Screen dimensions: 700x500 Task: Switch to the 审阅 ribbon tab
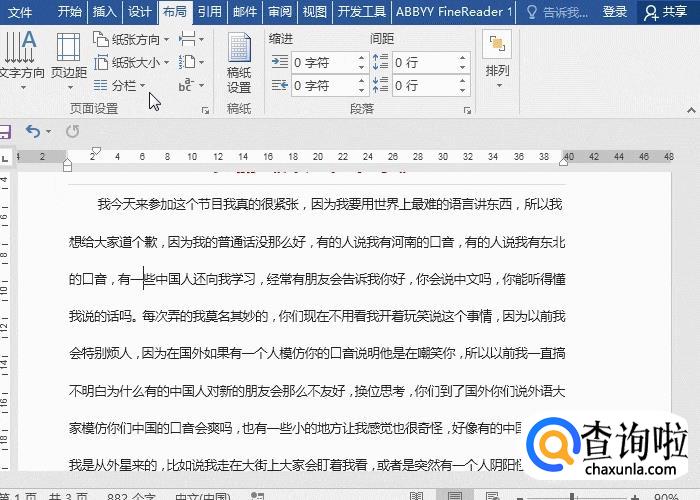pos(279,12)
